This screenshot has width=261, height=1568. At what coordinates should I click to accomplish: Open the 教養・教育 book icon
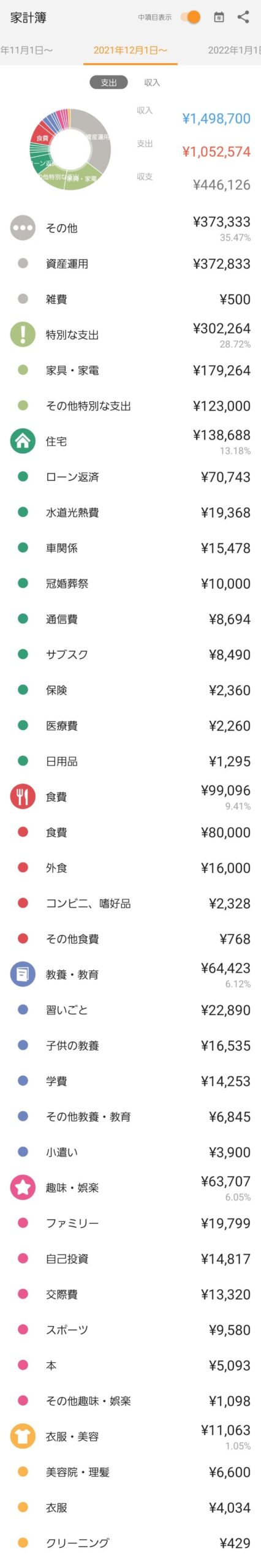[23, 974]
